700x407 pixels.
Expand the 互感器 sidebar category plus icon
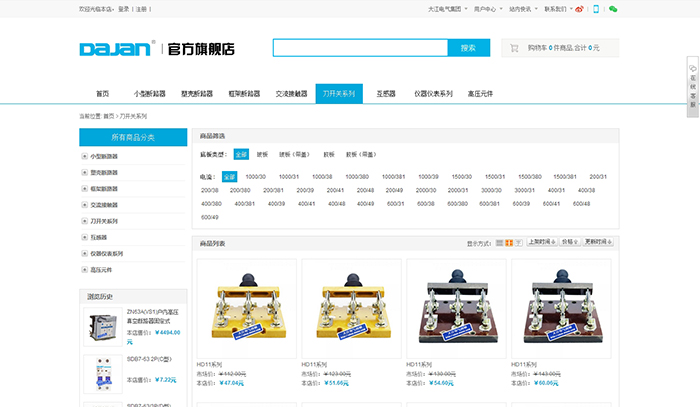(84, 237)
